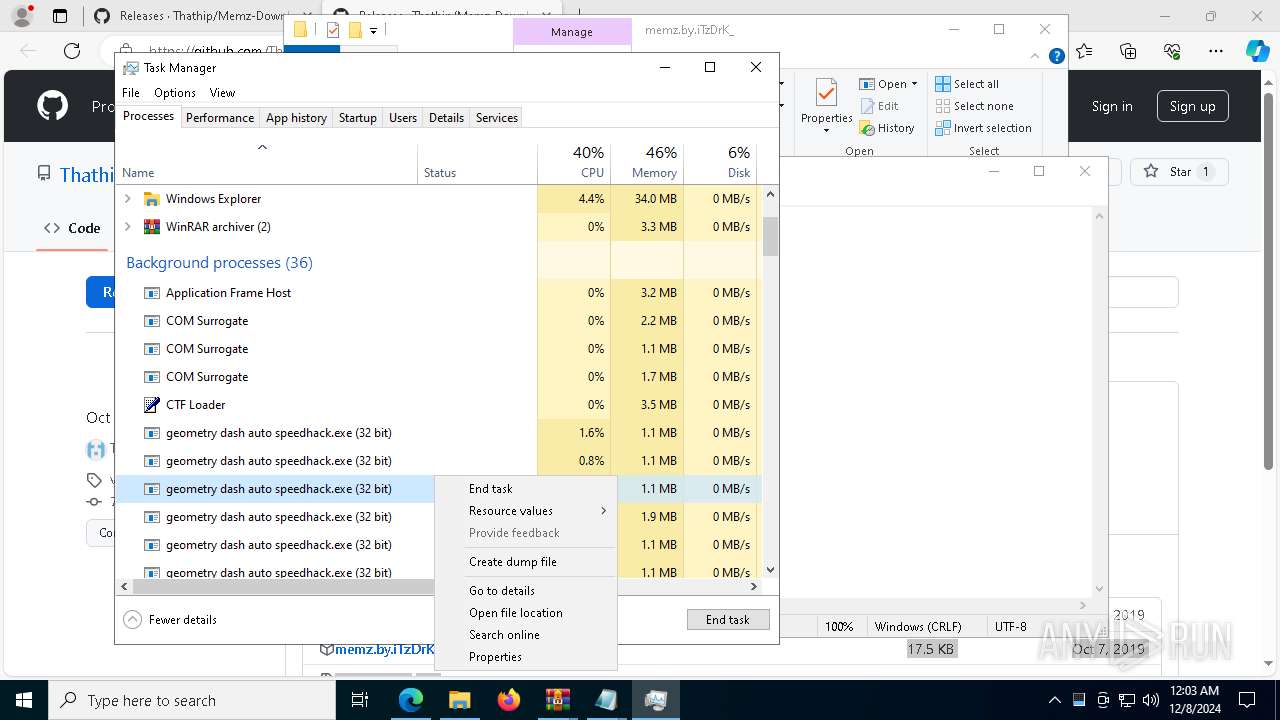This screenshot has width=1280, height=720.
Task: Expand the WinRAR archiver process group
Action: pyautogui.click(x=128, y=227)
